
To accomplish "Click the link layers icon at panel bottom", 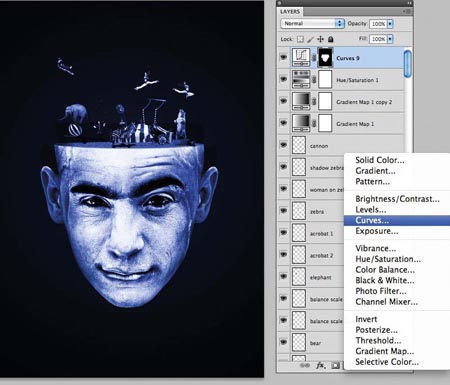I will (x=304, y=366).
